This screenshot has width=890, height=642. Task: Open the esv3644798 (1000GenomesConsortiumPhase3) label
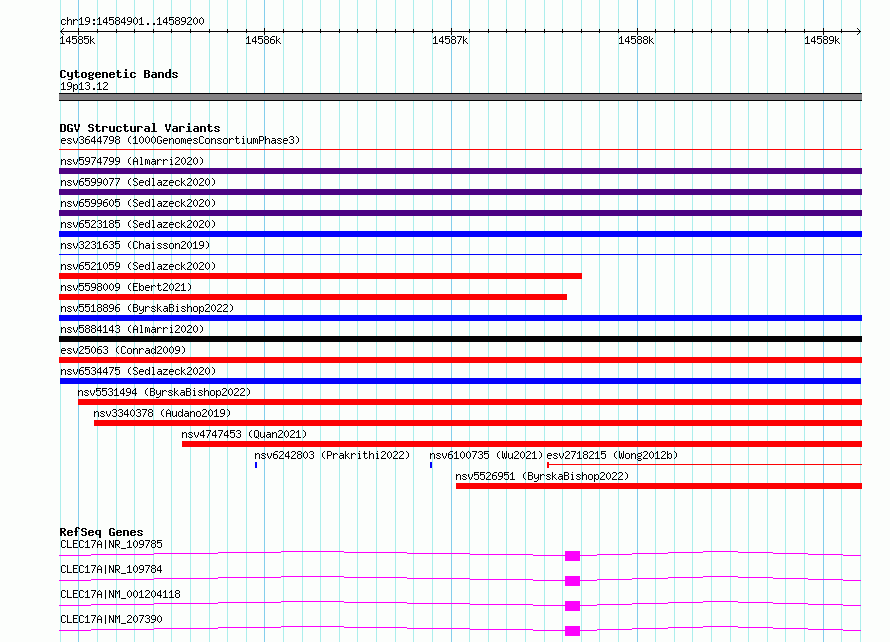(x=180, y=140)
